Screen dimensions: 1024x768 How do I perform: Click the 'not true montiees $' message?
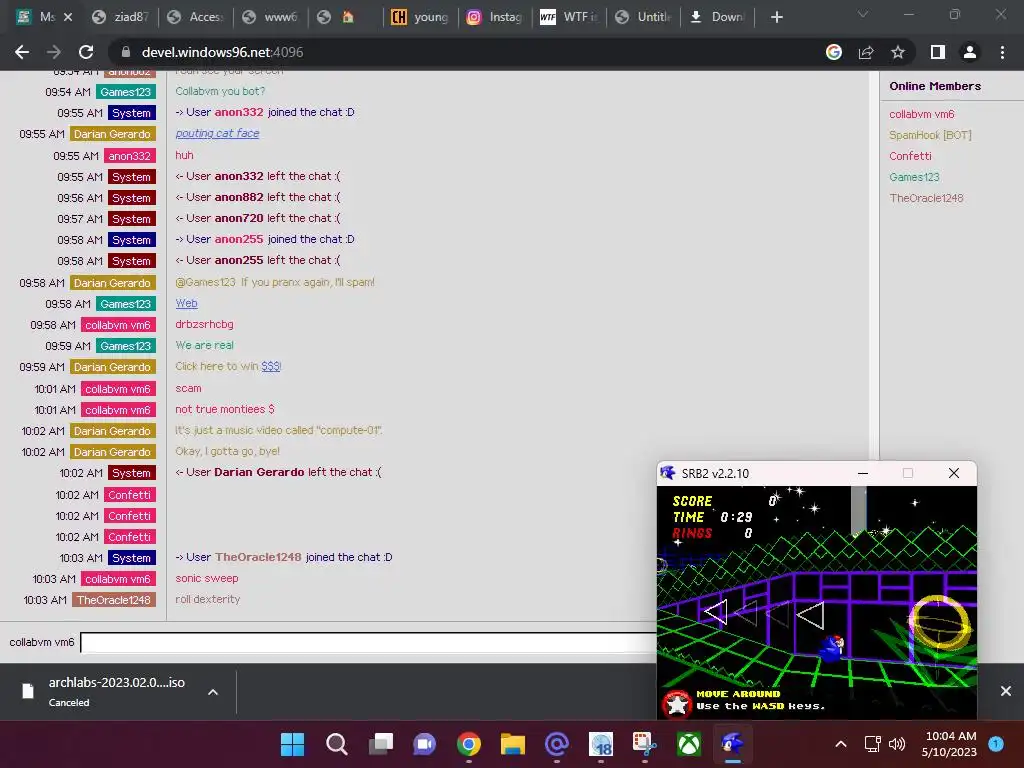(225, 409)
